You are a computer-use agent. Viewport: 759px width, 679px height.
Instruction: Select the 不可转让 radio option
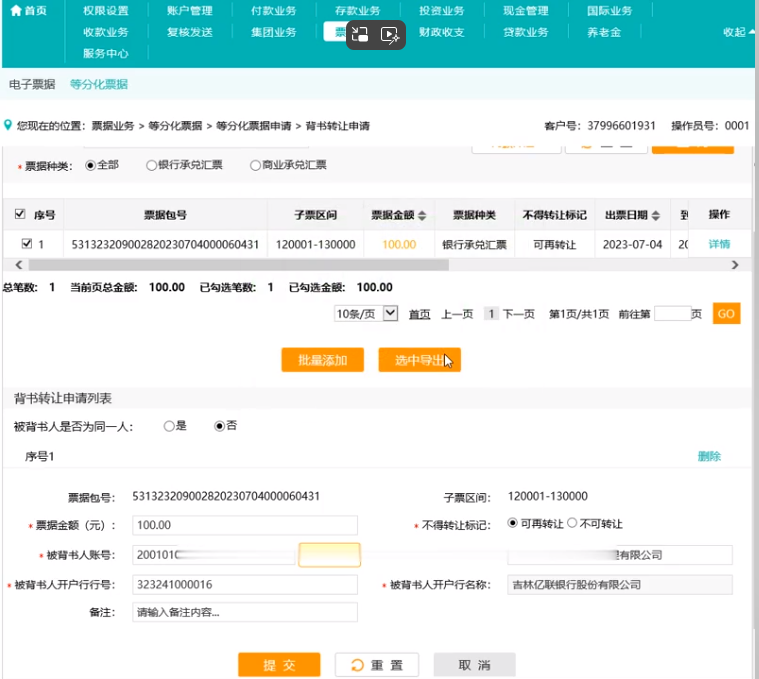pyautogui.click(x=572, y=523)
